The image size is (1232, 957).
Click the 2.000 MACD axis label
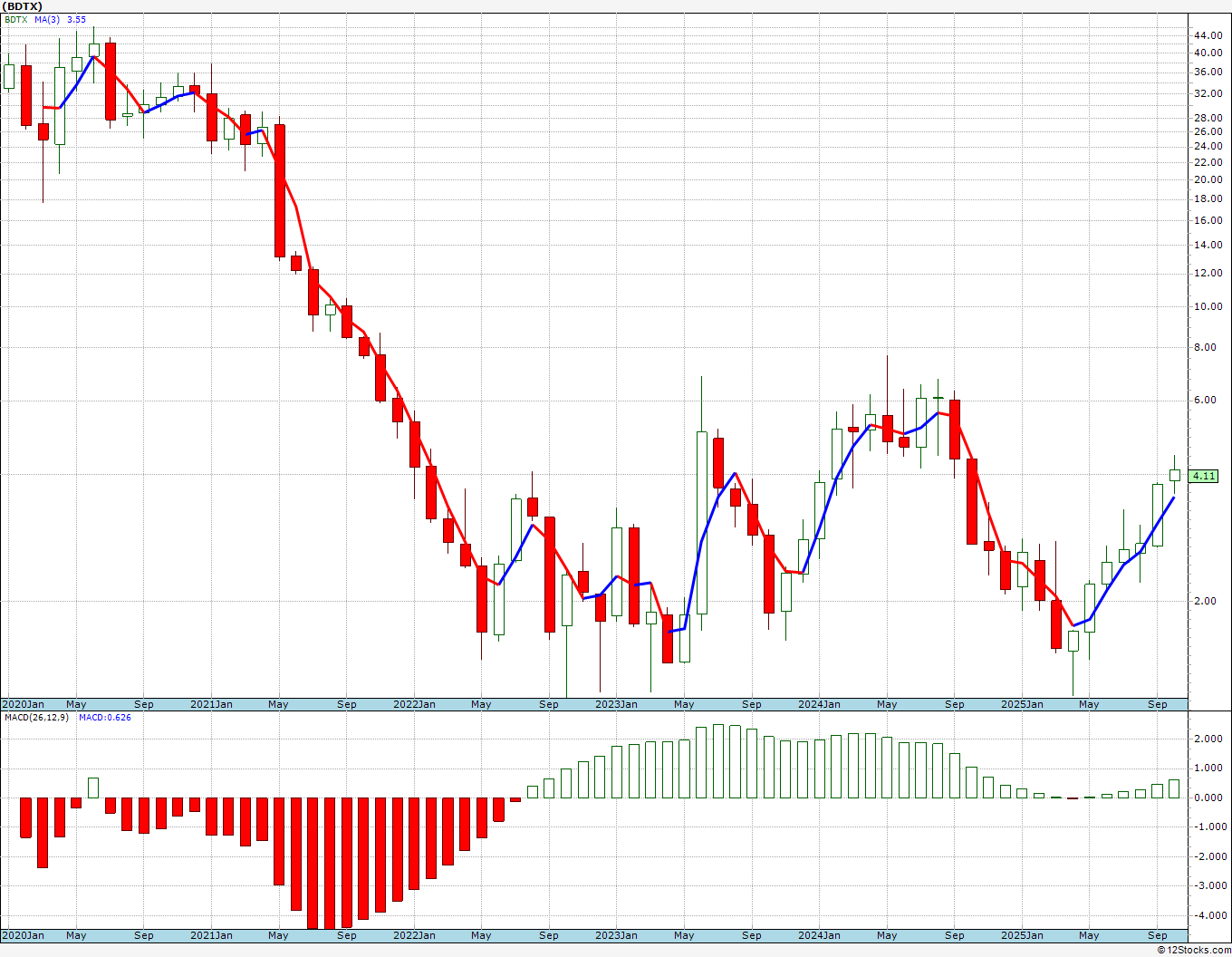(1209, 739)
